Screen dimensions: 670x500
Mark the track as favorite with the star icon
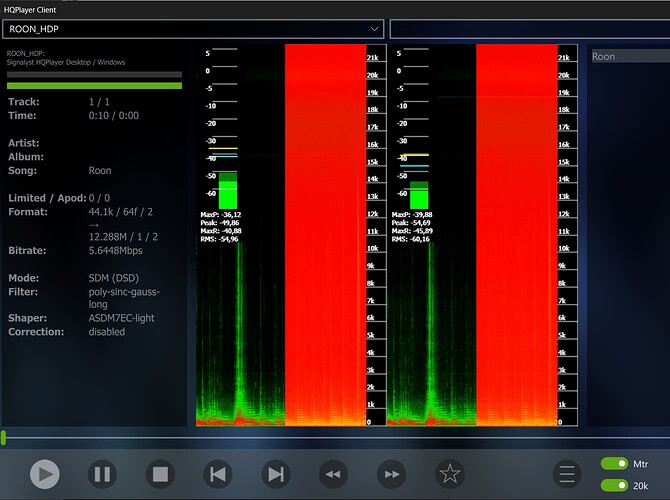[450, 474]
